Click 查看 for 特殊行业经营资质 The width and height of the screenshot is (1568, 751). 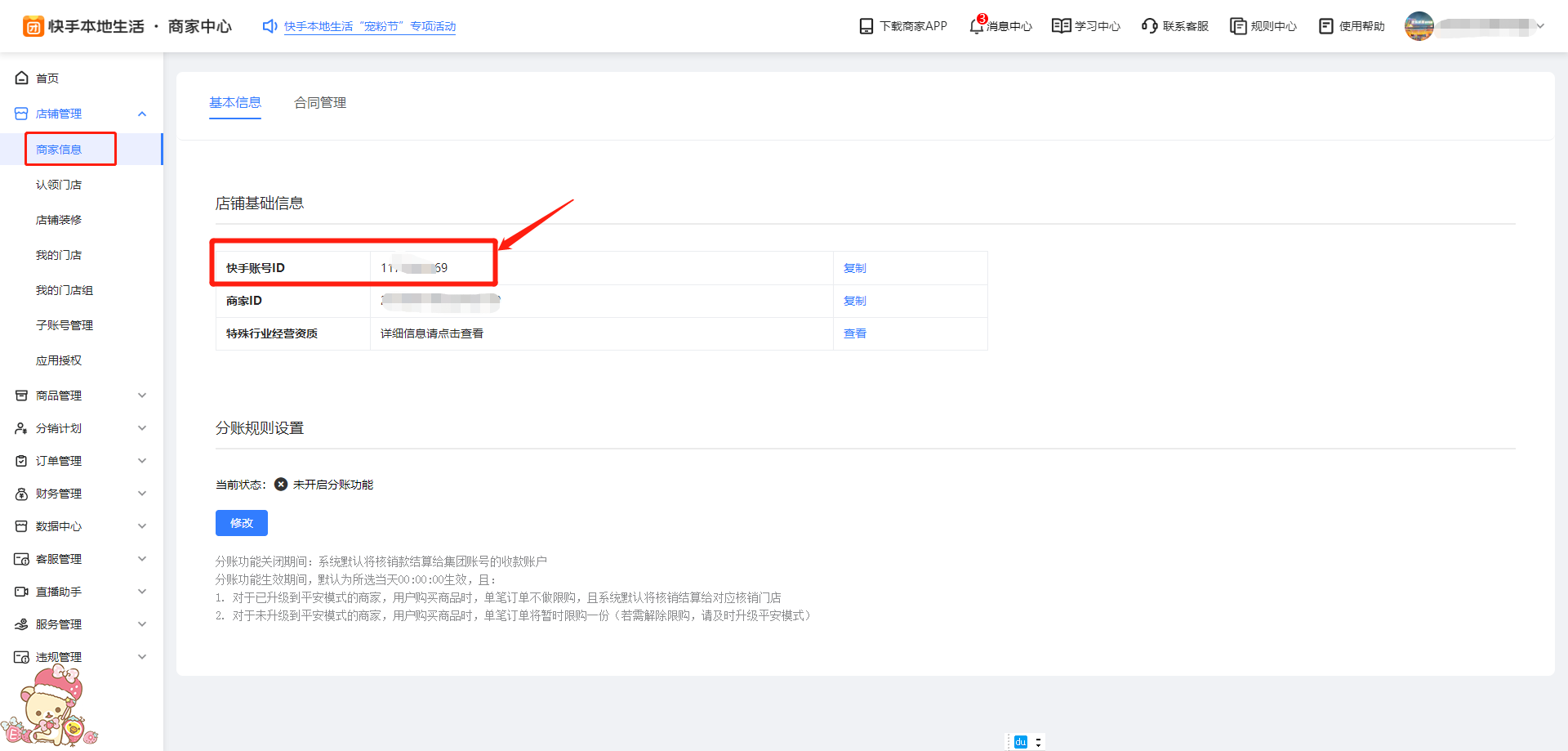coord(854,333)
